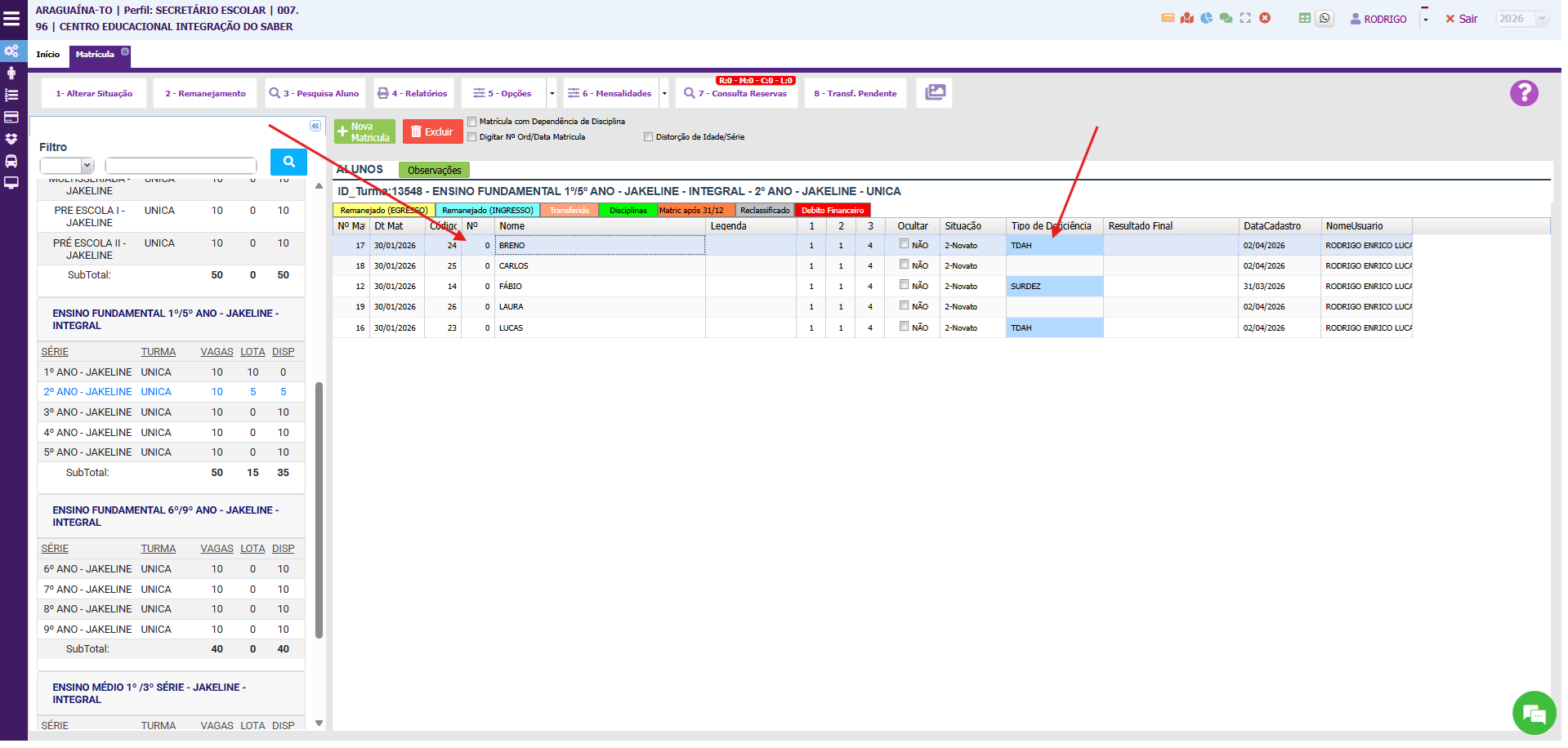The width and height of the screenshot is (1568, 748).
Task: Enable Matrícula com Dependência de Disciplina checkbox
Action: tap(472, 122)
